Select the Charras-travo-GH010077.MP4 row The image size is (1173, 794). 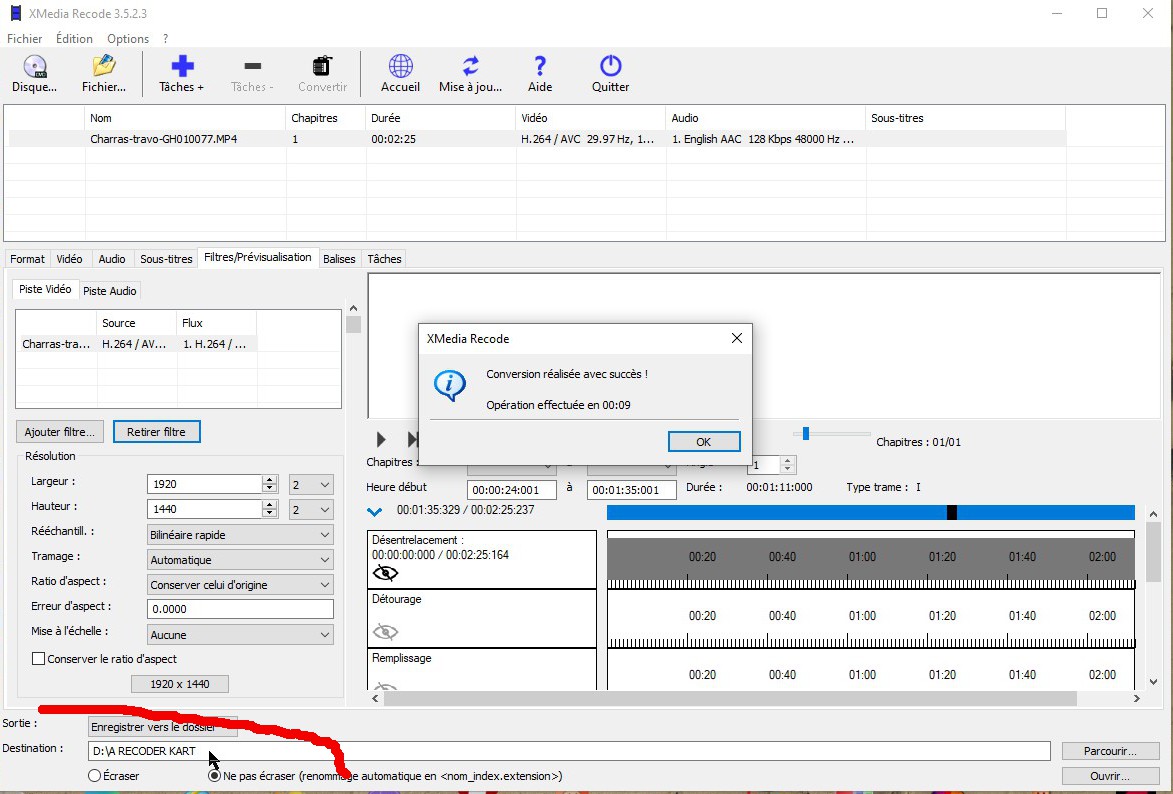[x=537, y=139]
